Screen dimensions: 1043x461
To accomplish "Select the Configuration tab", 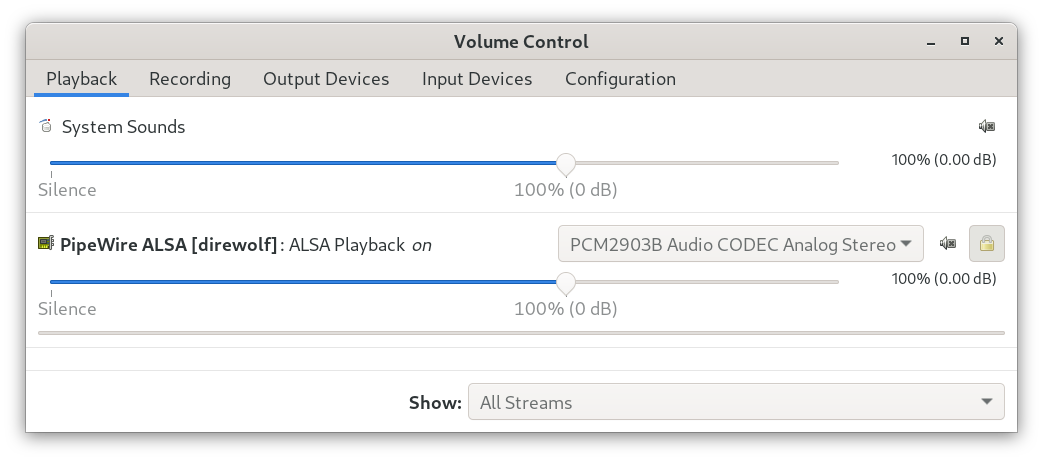I will click(620, 78).
